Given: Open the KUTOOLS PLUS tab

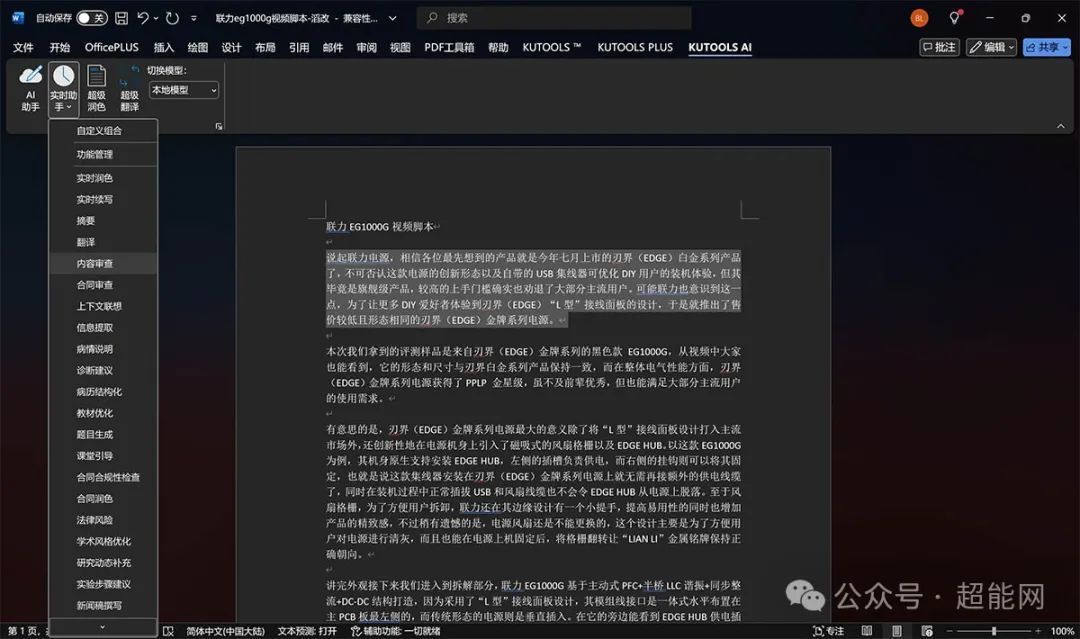Looking at the screenshot, I should tap(635, 48).
